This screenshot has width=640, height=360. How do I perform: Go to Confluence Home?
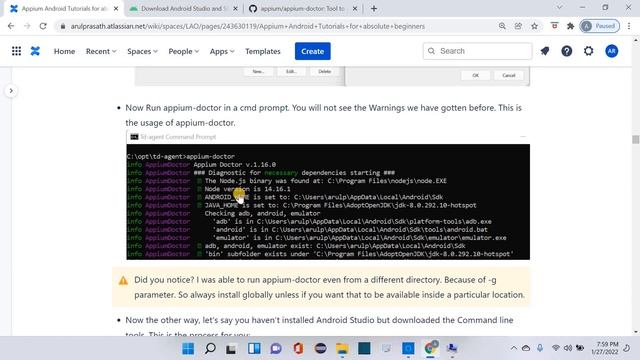64,51
